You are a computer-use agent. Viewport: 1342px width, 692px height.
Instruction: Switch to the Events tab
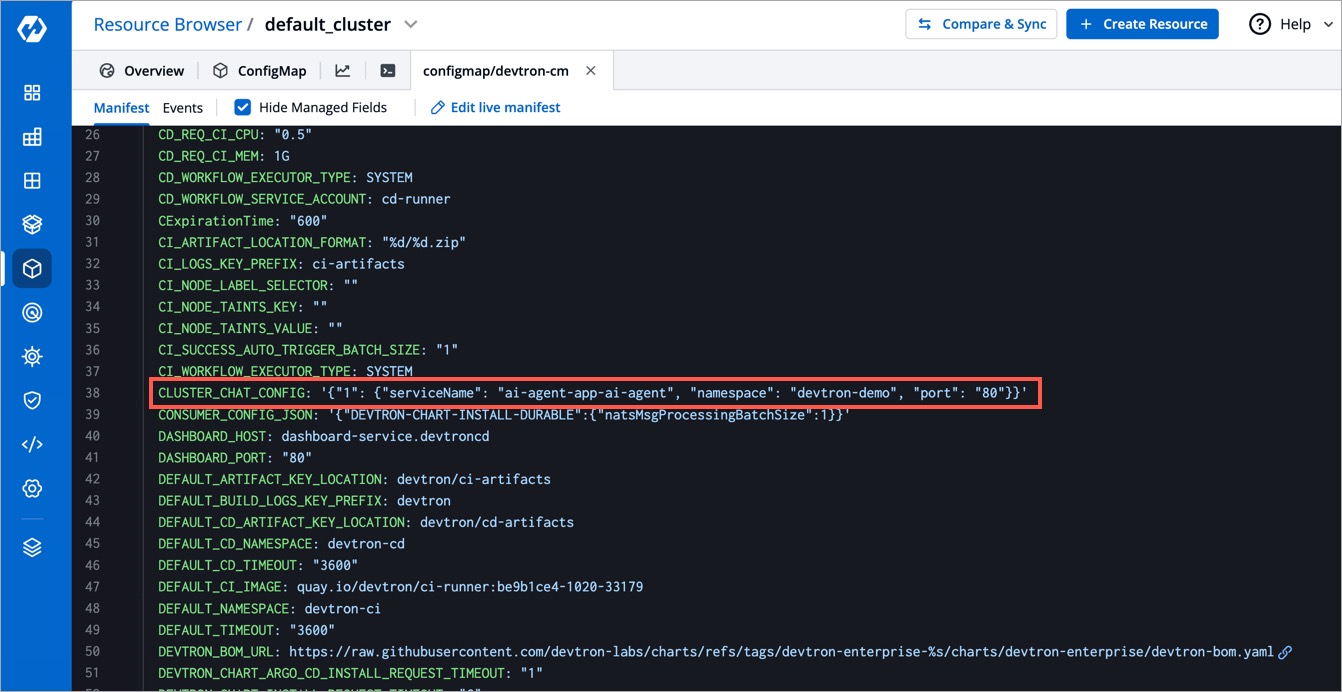click(x=182, y=108)
